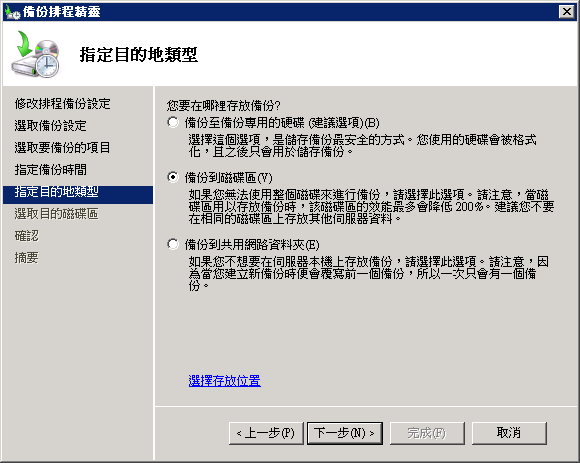Cancel the wizard with 取消

click(509, 433)
